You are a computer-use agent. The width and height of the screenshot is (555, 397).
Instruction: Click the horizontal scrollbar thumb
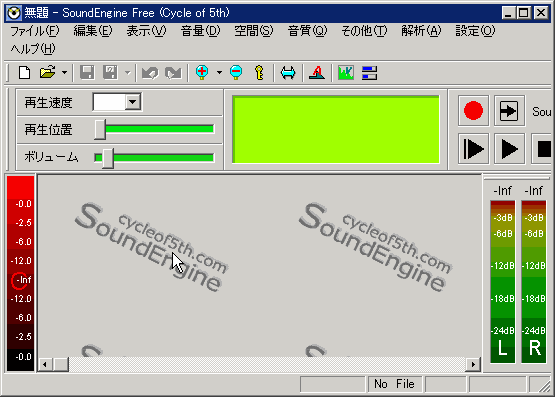[61, 364]
